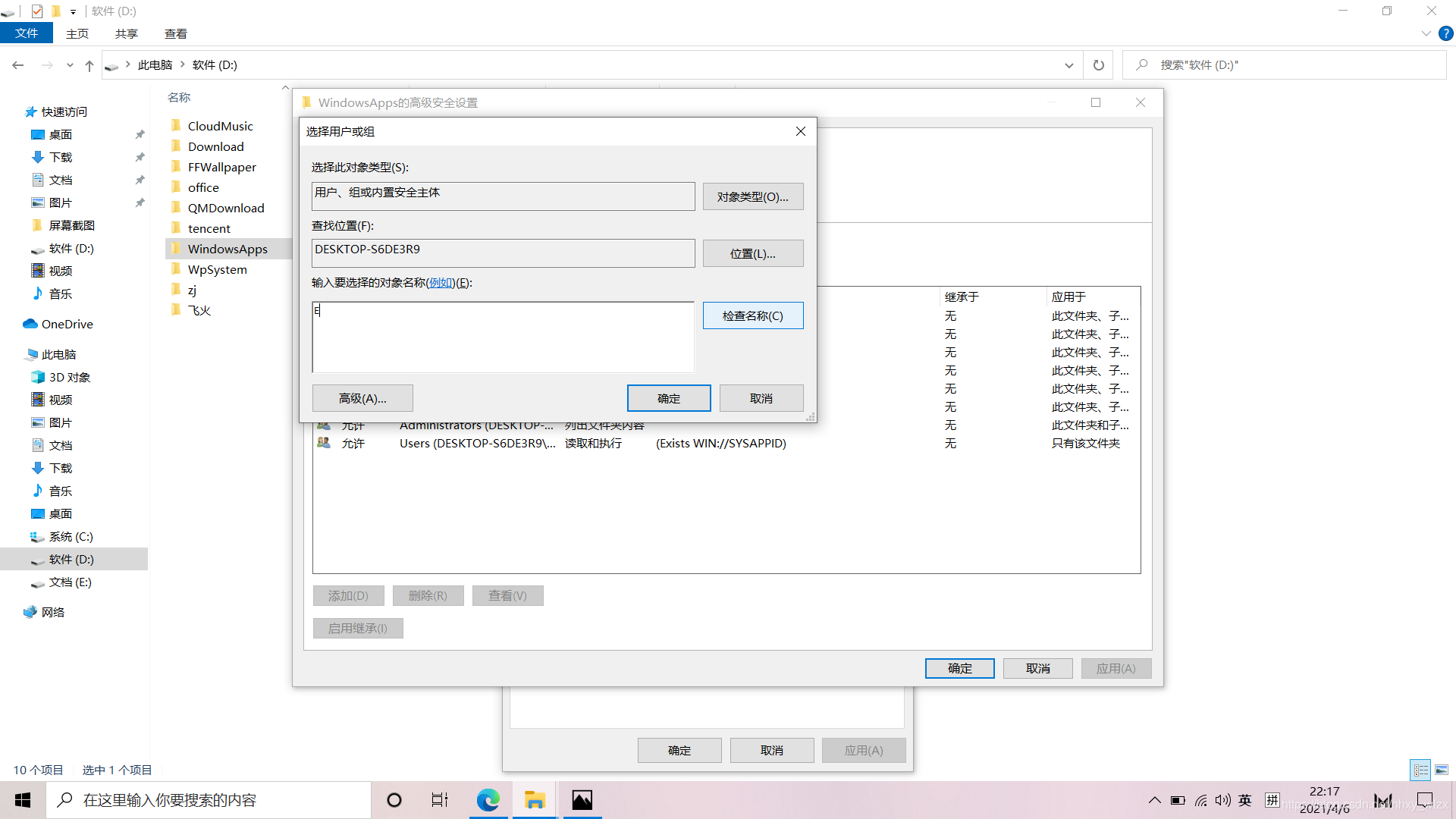Click 添加 to add a new permission
The image size is (1456, 819).
pos(347,595)
